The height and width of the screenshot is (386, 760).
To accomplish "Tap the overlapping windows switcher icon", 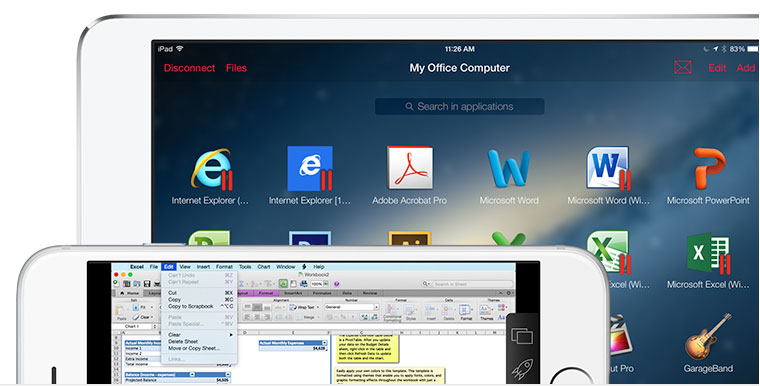I will 522,336.
